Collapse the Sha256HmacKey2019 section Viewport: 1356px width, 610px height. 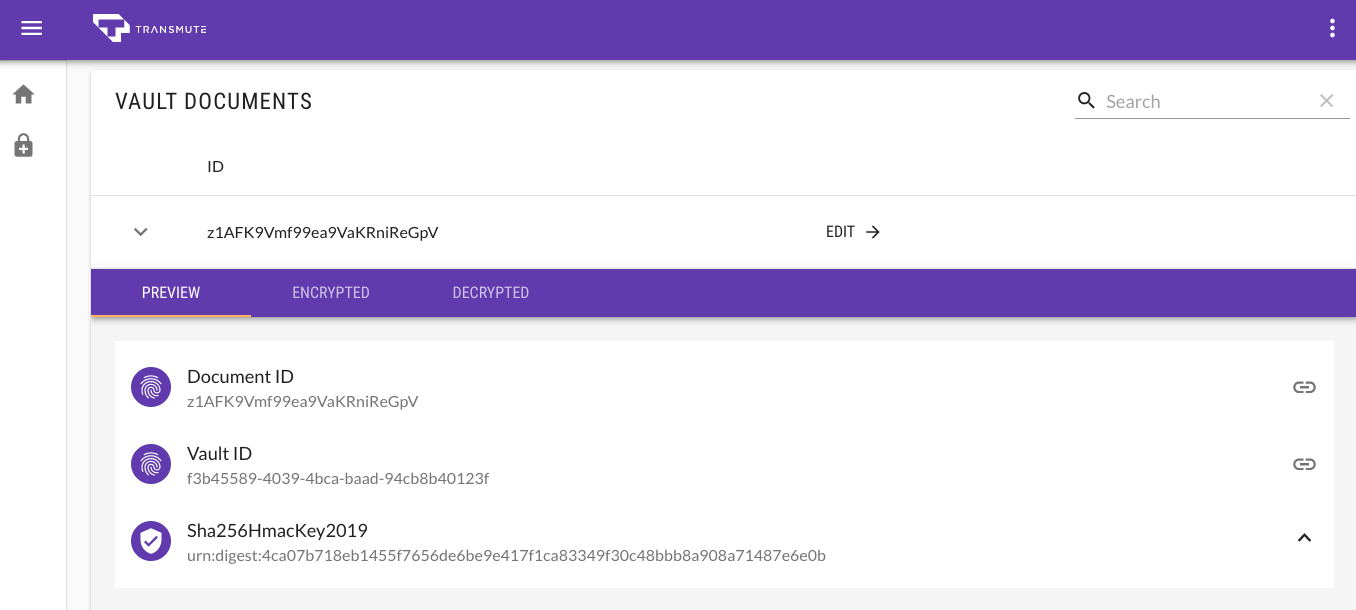coord(1304,538)
